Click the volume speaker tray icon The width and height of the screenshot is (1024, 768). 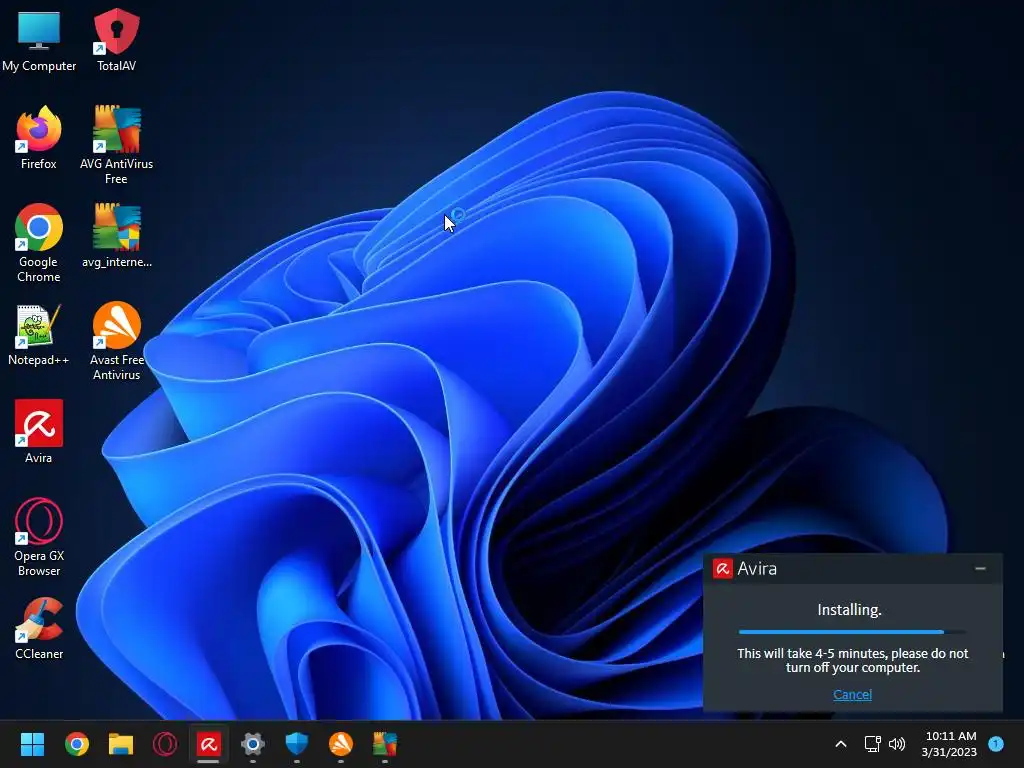[897, 744]
